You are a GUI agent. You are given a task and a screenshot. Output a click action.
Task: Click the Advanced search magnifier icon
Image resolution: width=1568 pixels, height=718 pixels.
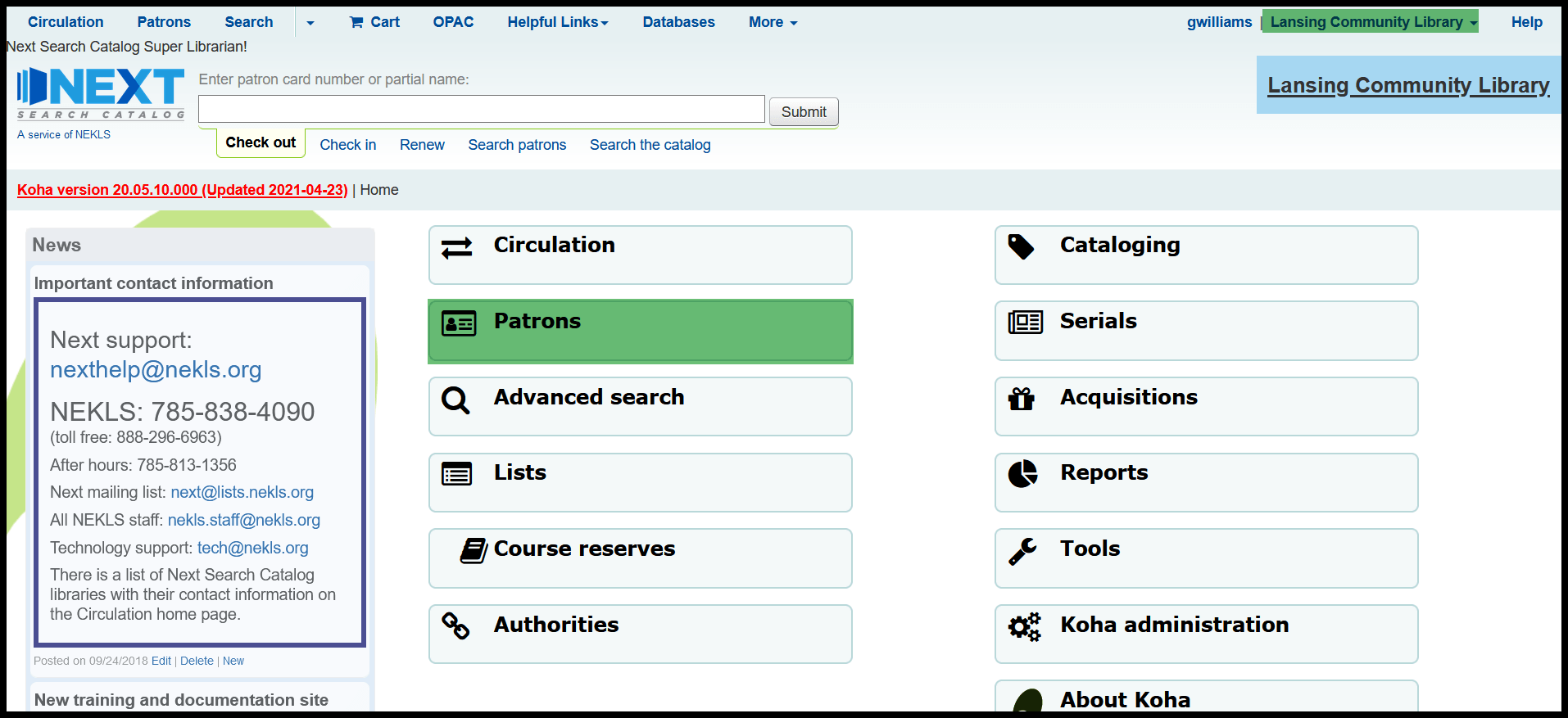[455, 400]
